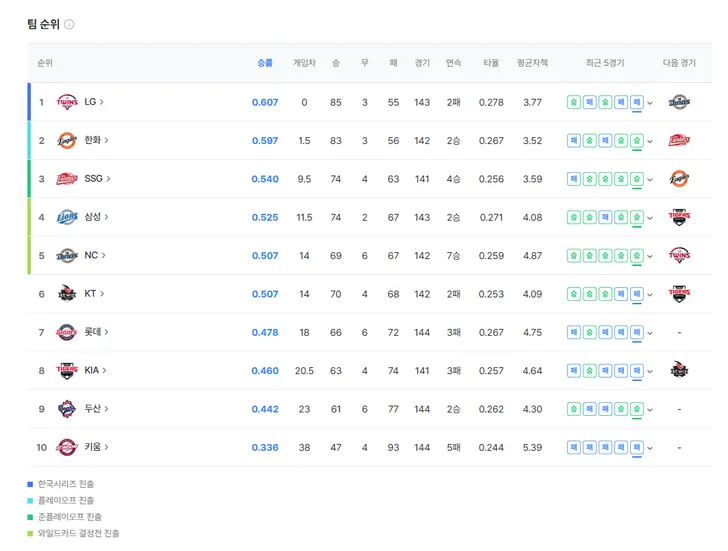Open the 롯데 team page link
Image resolution: width=728 pixels, height=551 pixels.
96,332
